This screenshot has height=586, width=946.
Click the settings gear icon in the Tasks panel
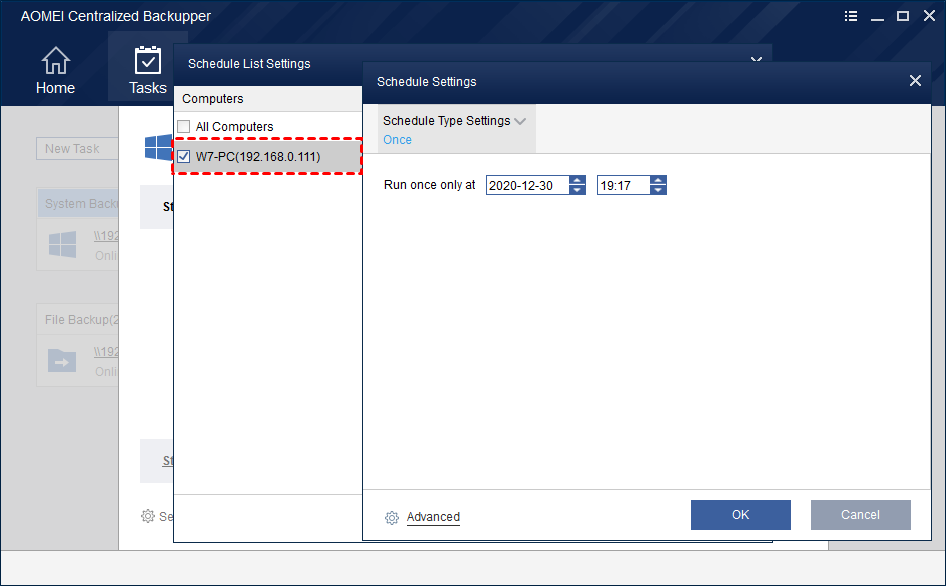148,516
